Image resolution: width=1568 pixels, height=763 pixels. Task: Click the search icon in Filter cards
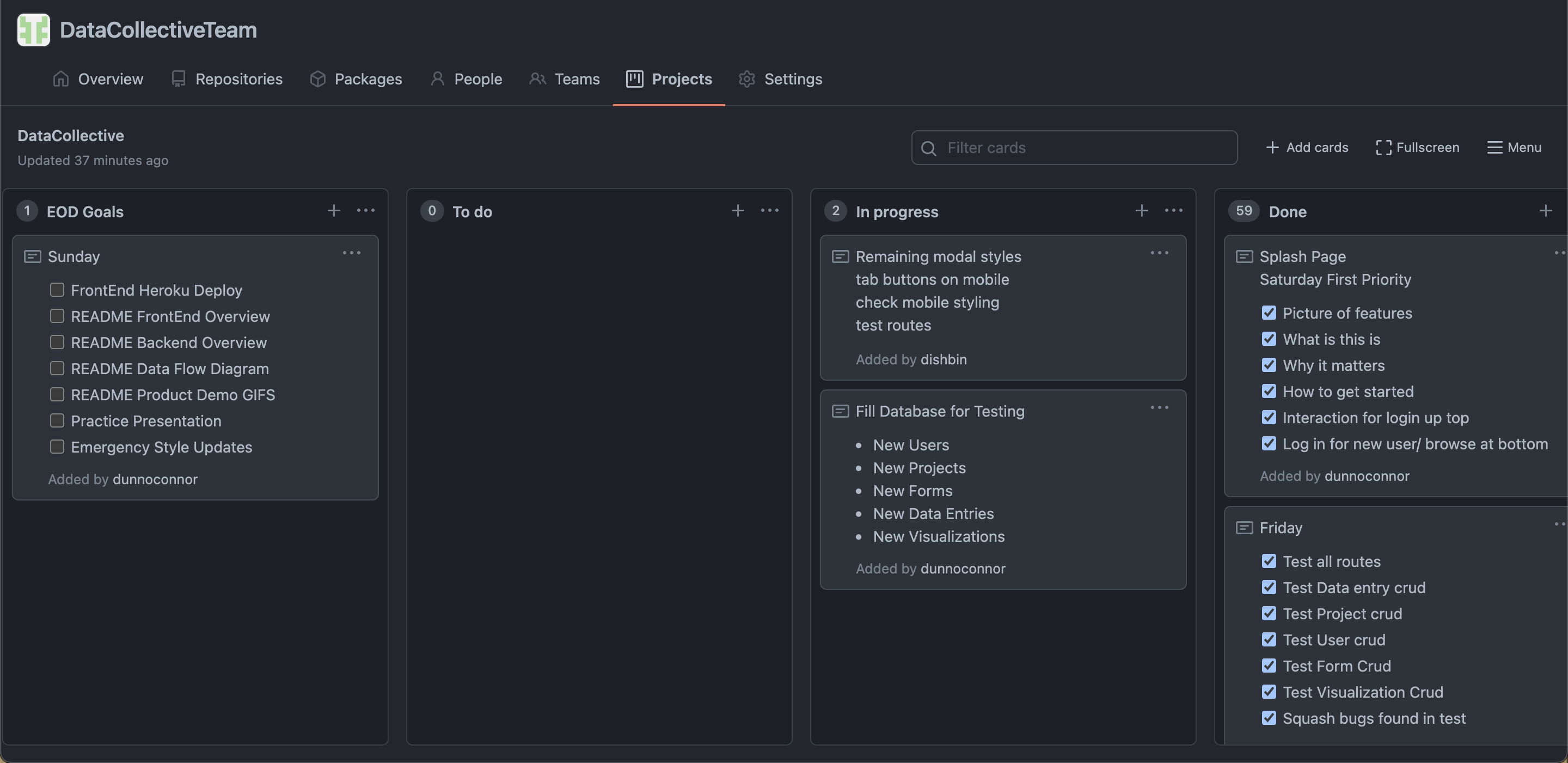[x=928, y=148]
